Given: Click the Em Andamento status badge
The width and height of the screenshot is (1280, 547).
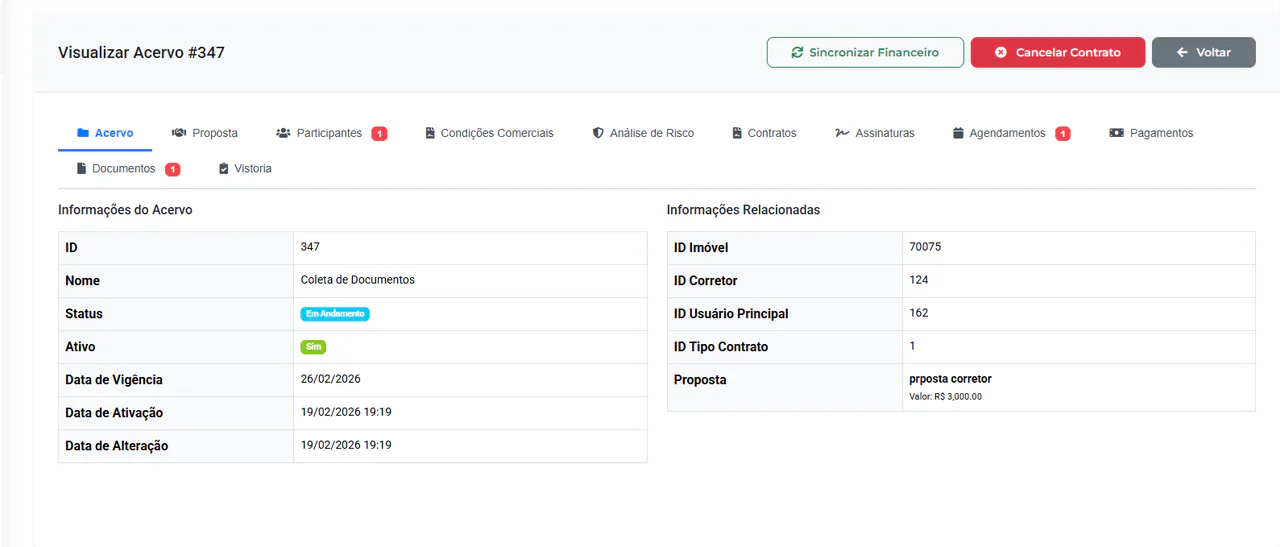Looking at the screenshot, I should 335,314.
